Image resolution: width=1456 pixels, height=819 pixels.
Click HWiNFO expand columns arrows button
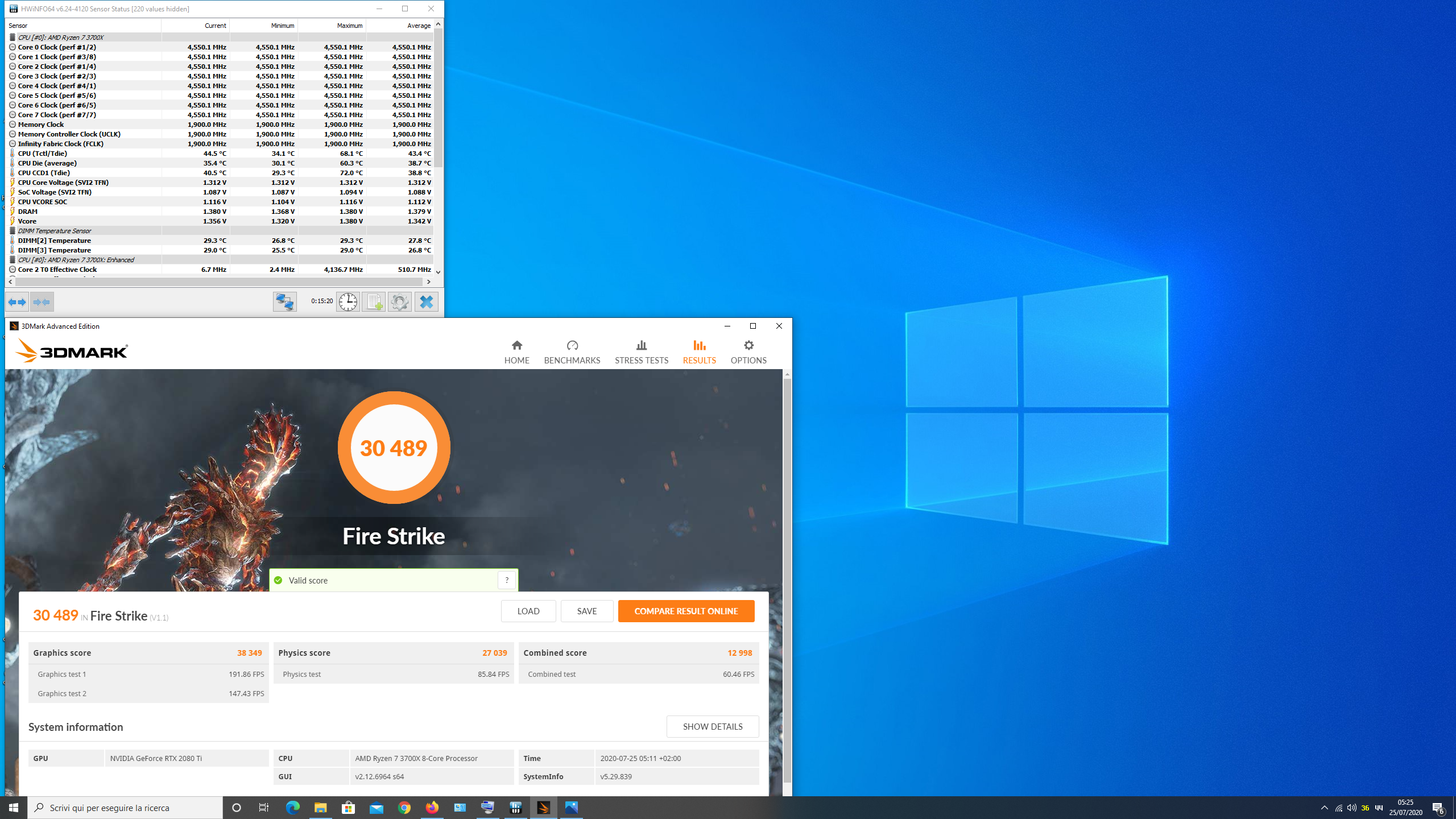pyautogui.click(x=17, y=302)
